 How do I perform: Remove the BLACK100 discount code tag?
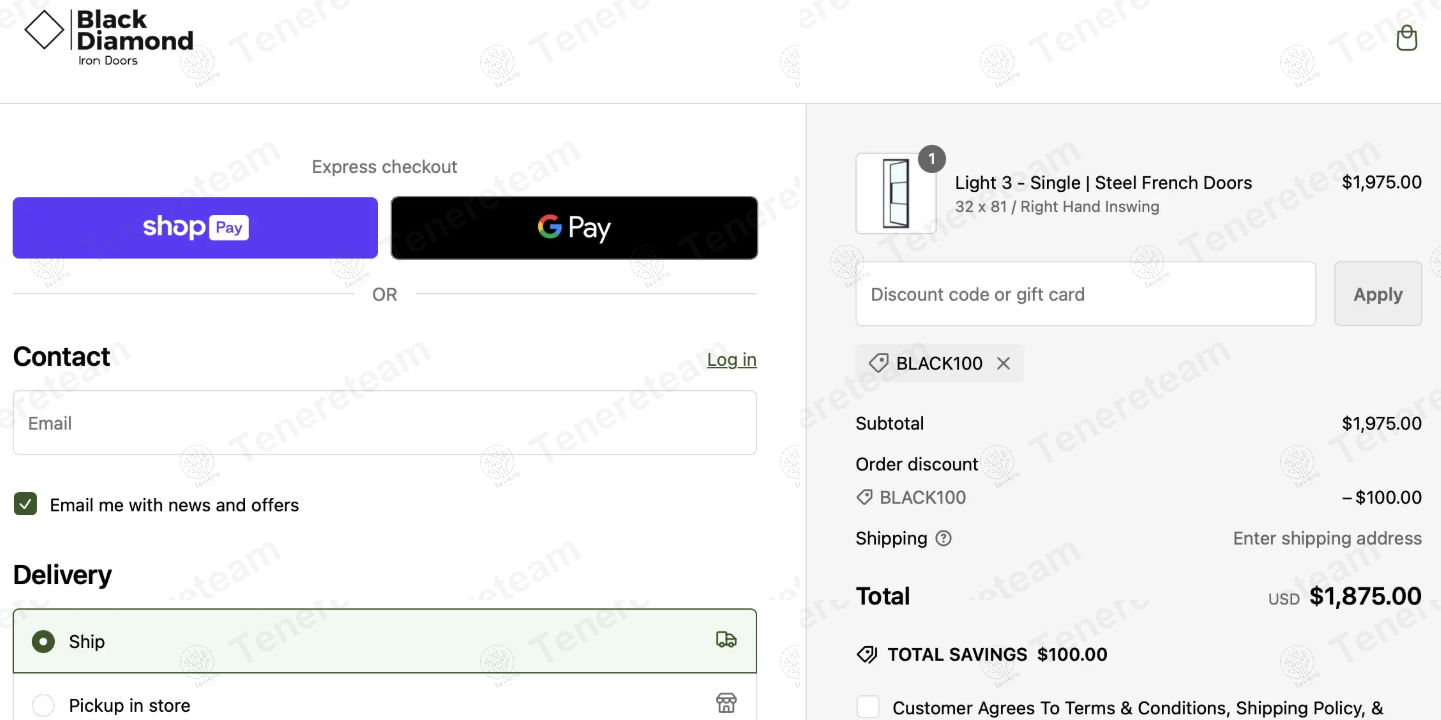coord(1004,363)
